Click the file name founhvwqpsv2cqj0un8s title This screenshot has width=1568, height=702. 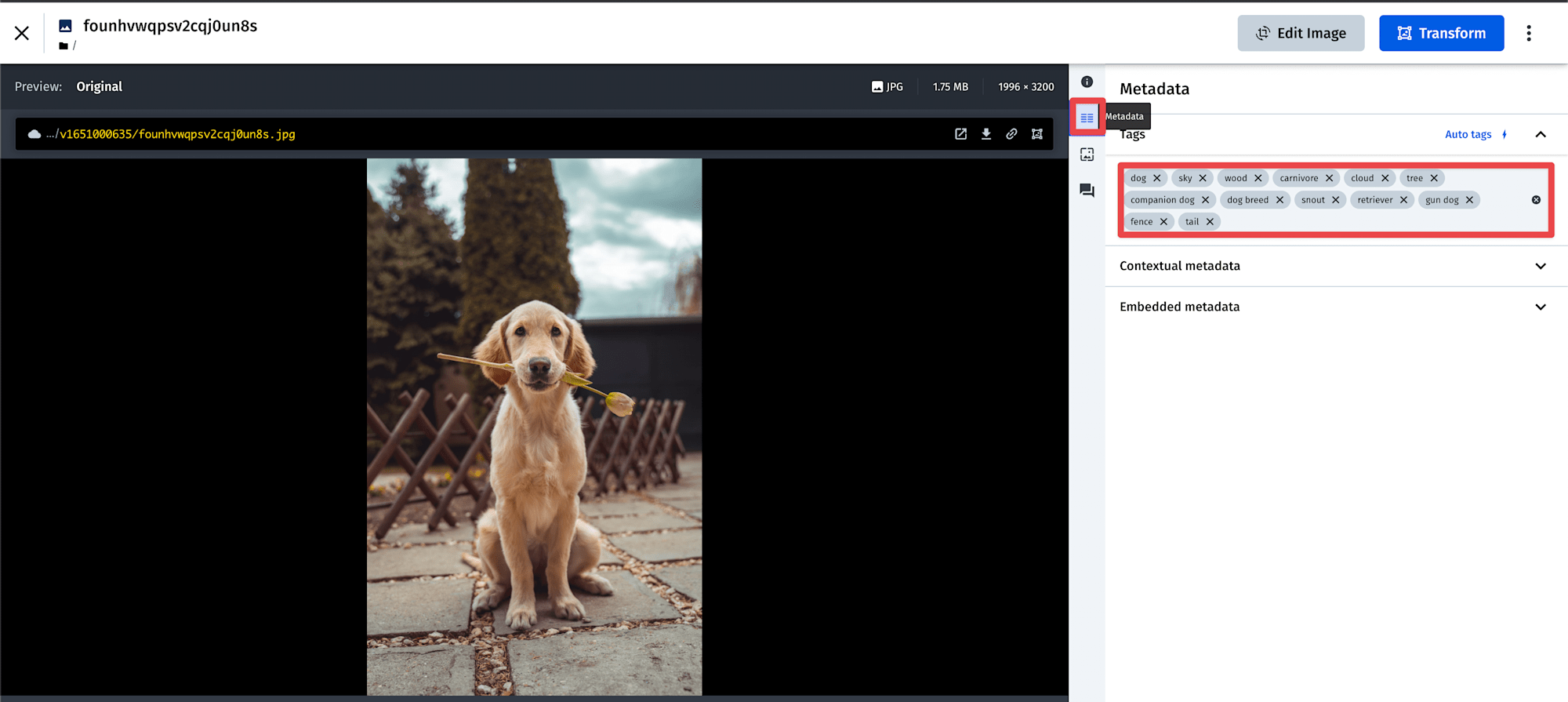point(170,26)
